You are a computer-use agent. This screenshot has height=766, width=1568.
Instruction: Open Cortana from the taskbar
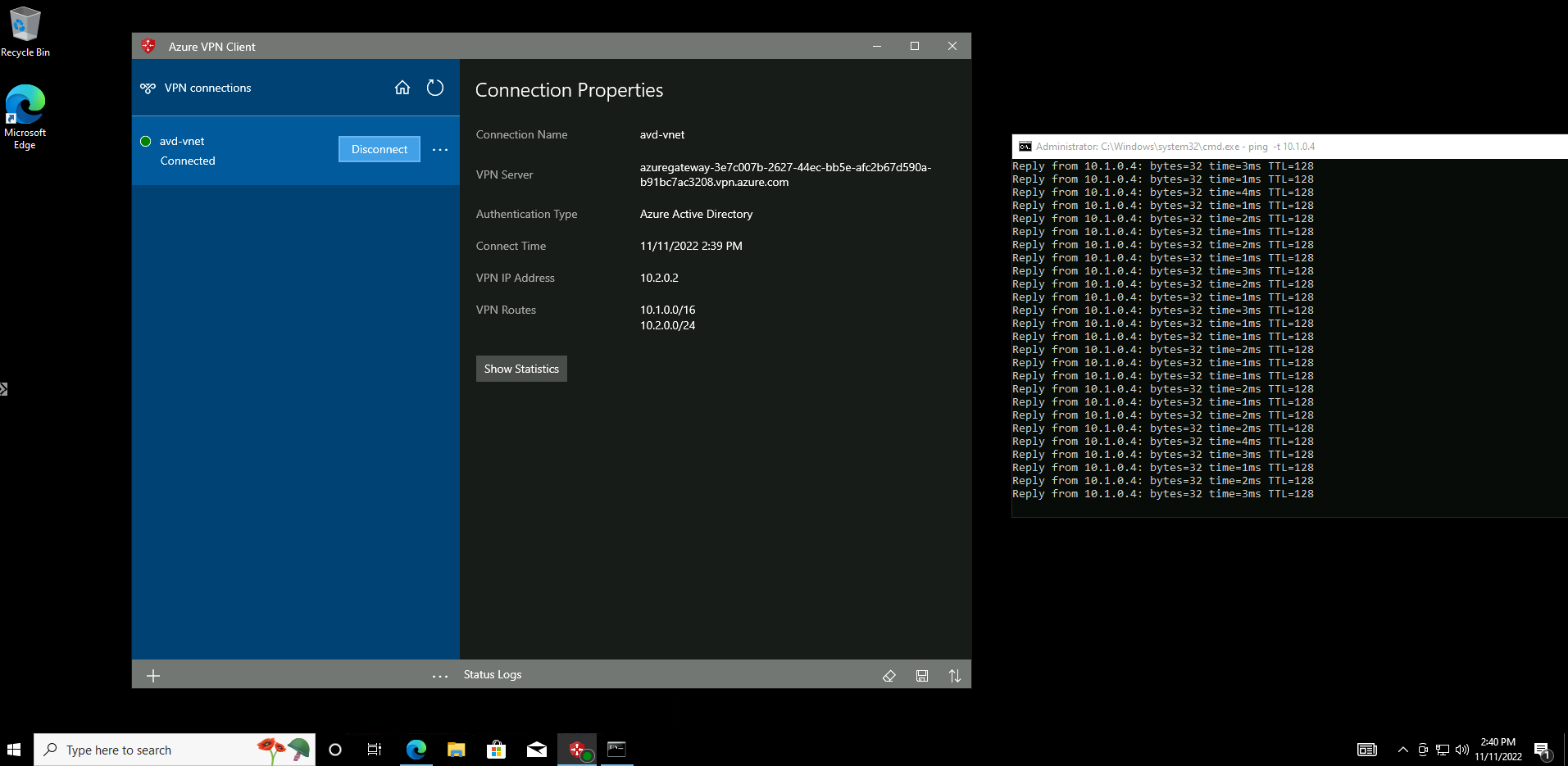[x=335, y=750]
